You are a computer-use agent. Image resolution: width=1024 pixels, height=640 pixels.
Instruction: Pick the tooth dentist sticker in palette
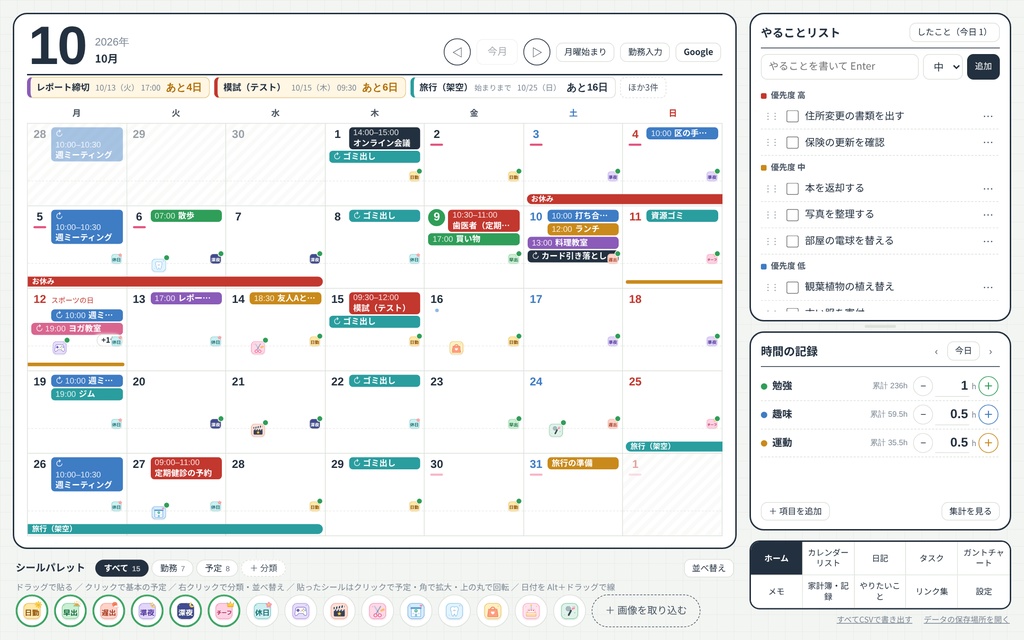tap(454, 612)
